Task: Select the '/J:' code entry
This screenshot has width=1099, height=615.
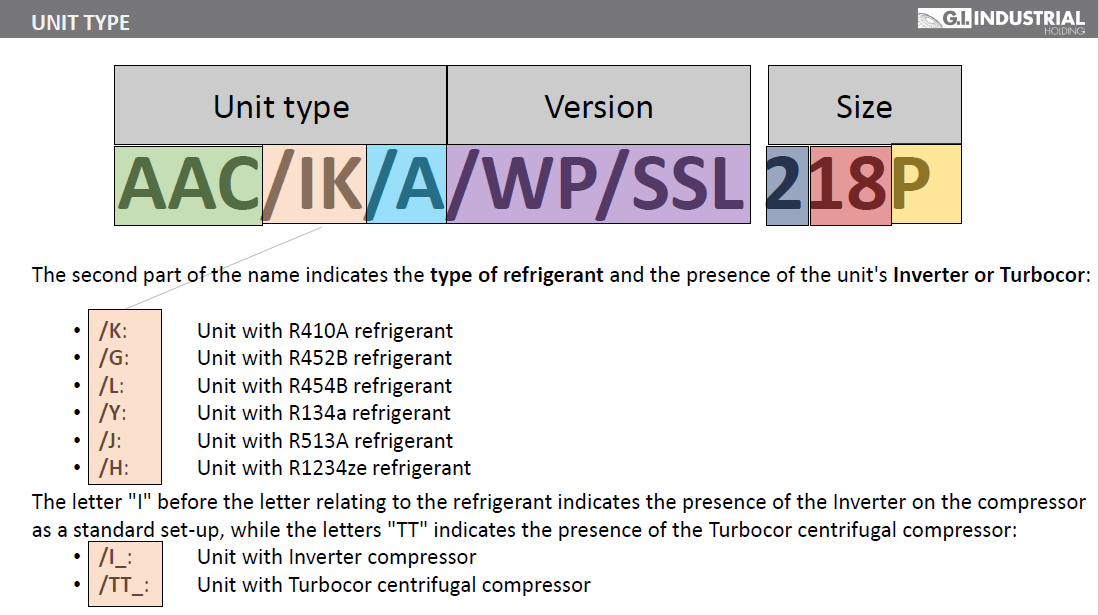Action: pos(110,440)
